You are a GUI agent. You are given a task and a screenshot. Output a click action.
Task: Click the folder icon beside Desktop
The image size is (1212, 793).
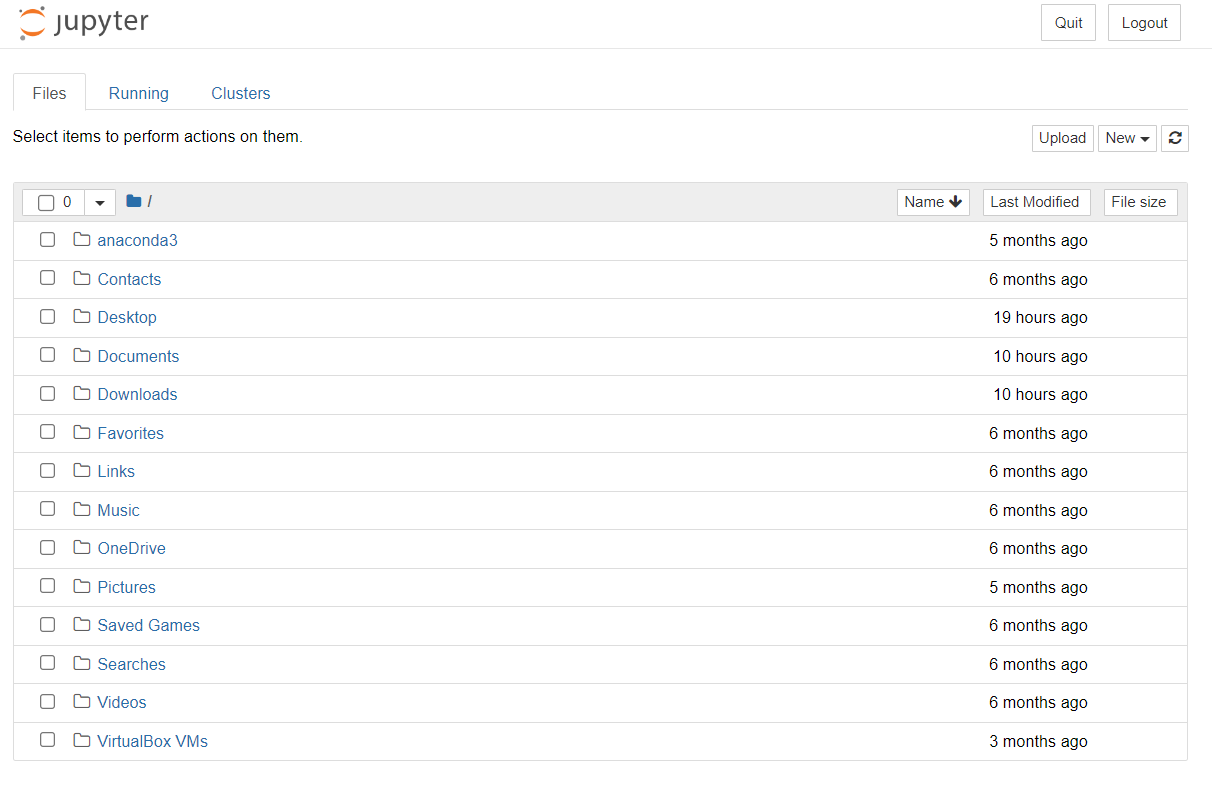[x=82, y=317]
